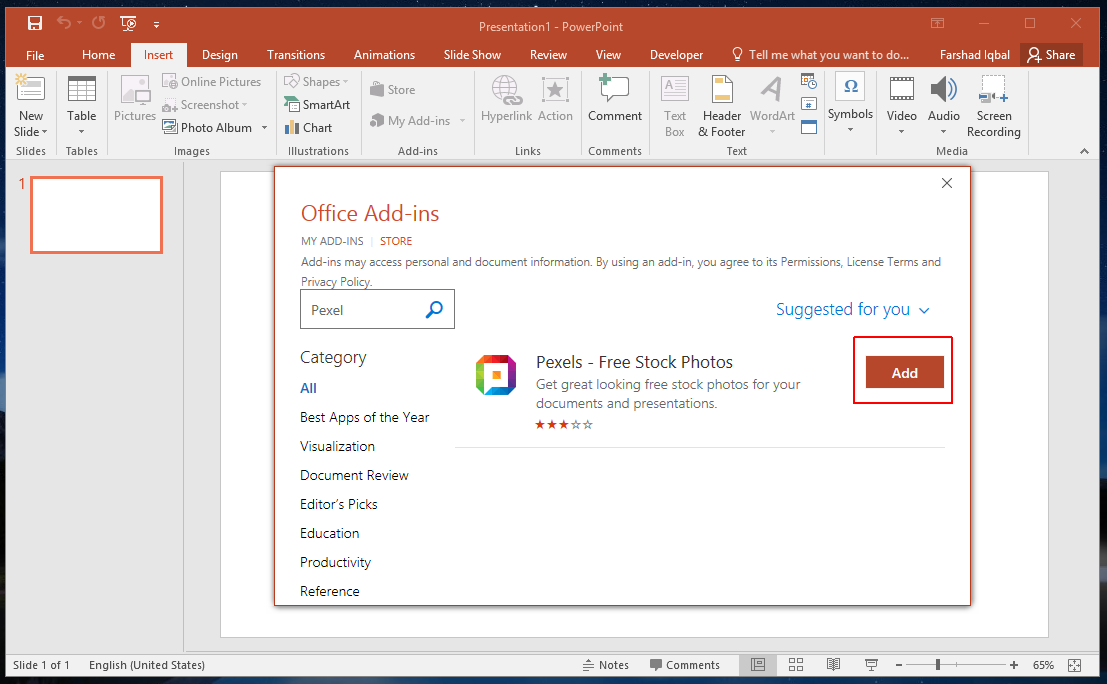Click the Screen Recording icon
1107x684 pixels.
993,90
